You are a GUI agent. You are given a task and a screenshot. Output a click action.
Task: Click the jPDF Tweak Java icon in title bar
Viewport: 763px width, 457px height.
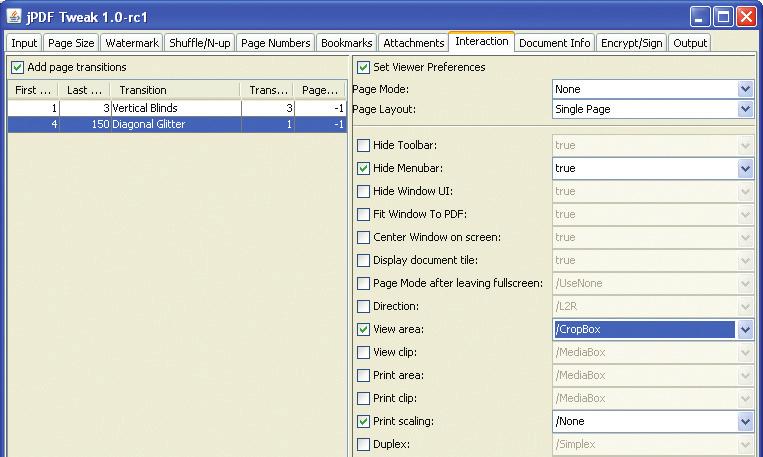click(x=14, y=17)
